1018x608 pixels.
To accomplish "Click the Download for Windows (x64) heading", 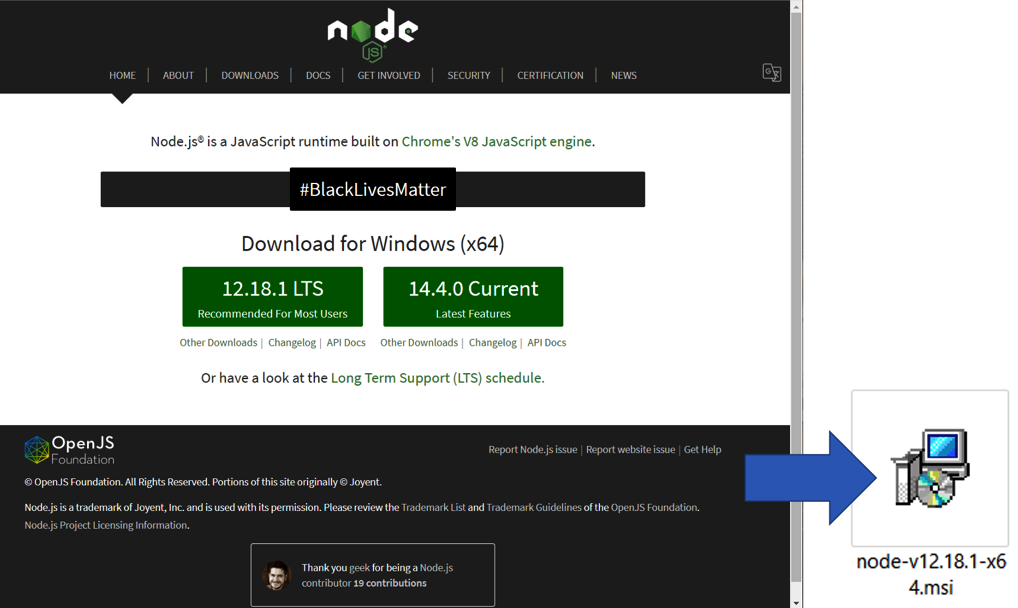I will point(373,244).
